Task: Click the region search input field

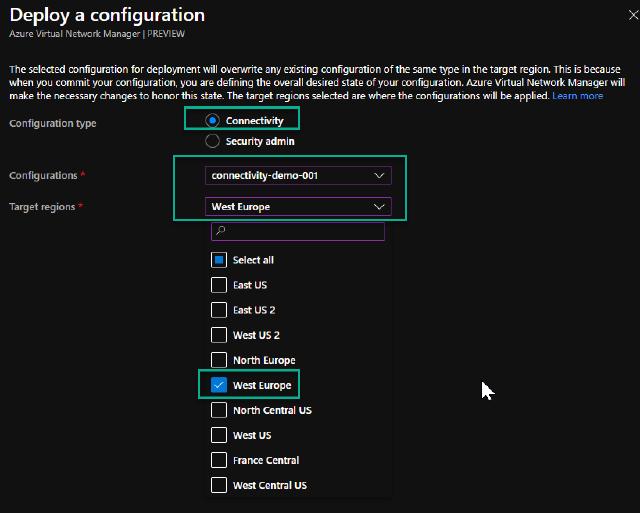Action: [x=305, y=231]
